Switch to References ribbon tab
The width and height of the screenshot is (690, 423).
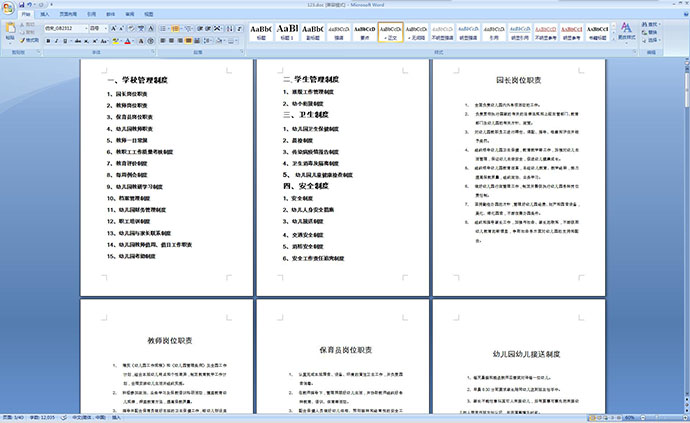click(92, 14)
